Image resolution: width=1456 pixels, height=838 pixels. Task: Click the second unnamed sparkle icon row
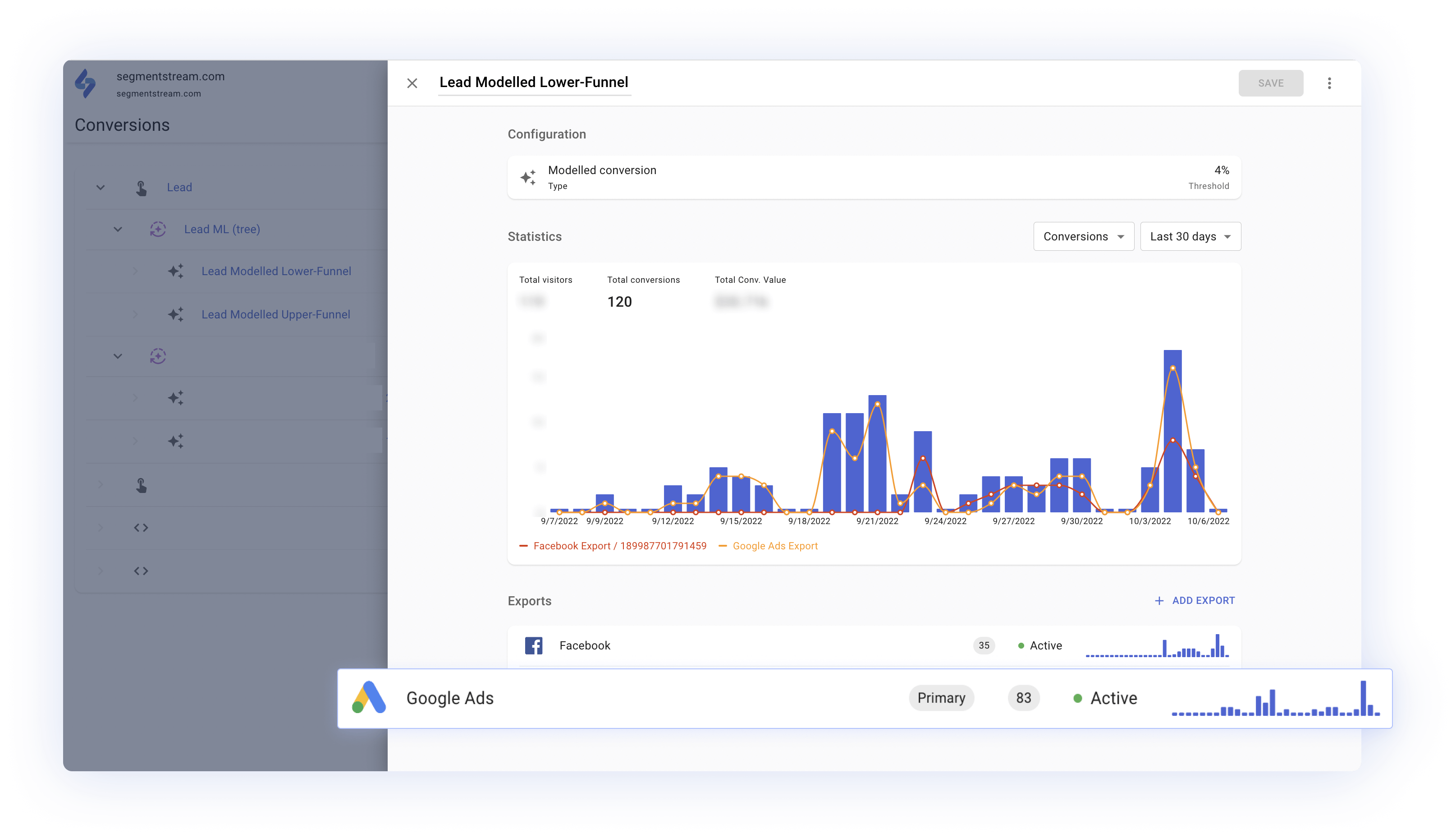coord(176,441)
